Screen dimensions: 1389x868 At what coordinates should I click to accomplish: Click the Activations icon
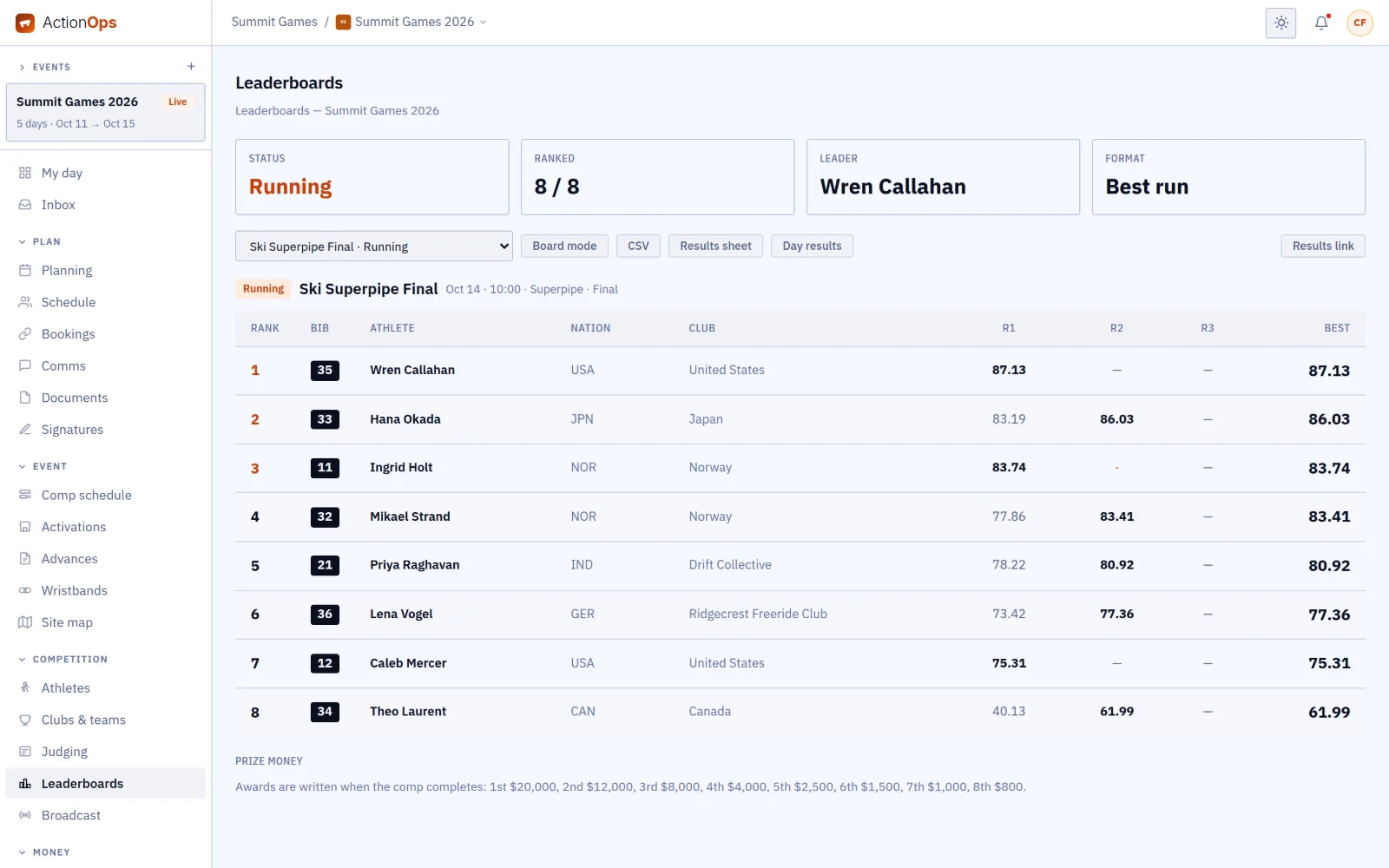(25, 527)
